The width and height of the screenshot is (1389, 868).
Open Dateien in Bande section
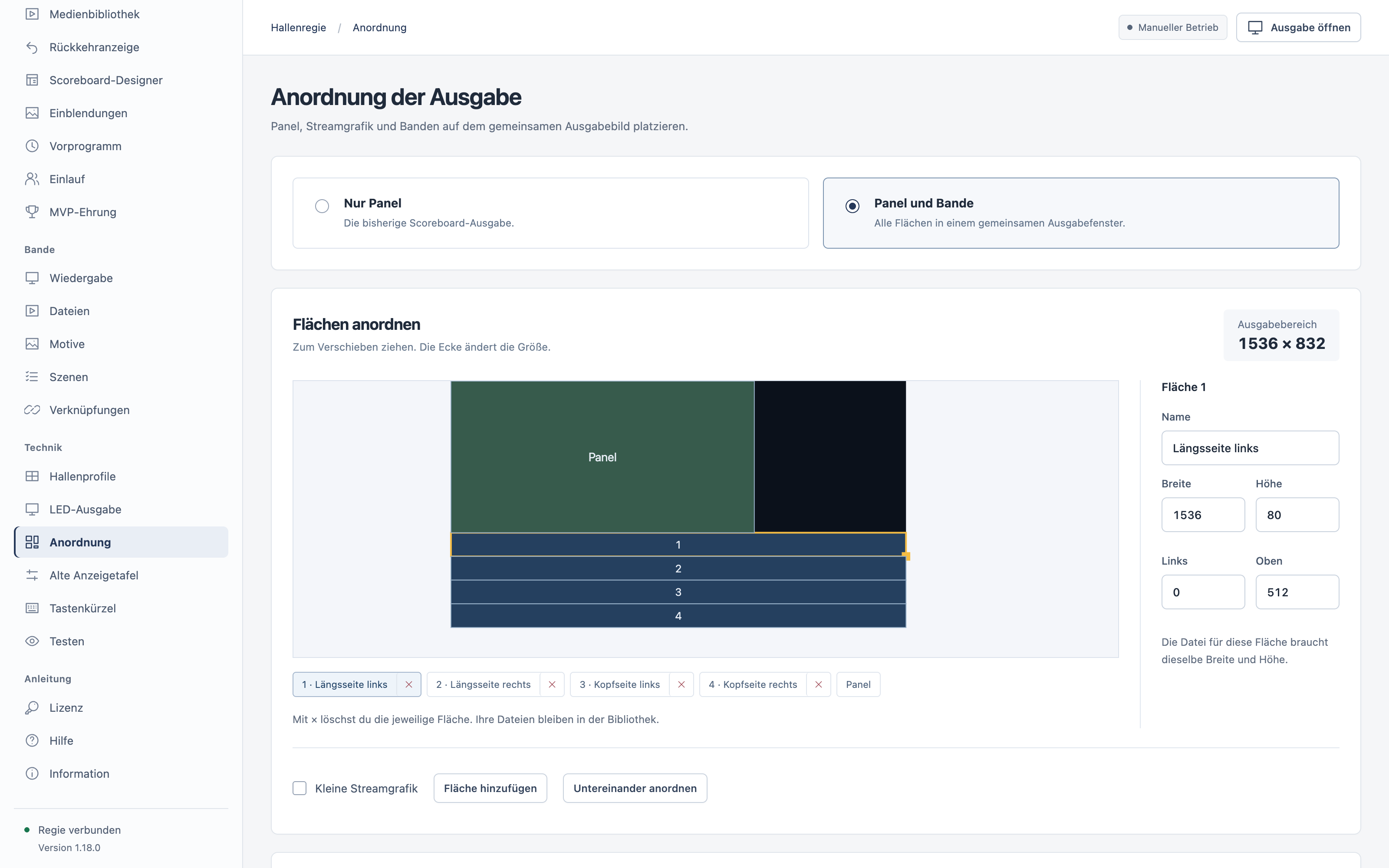(121, 311)
